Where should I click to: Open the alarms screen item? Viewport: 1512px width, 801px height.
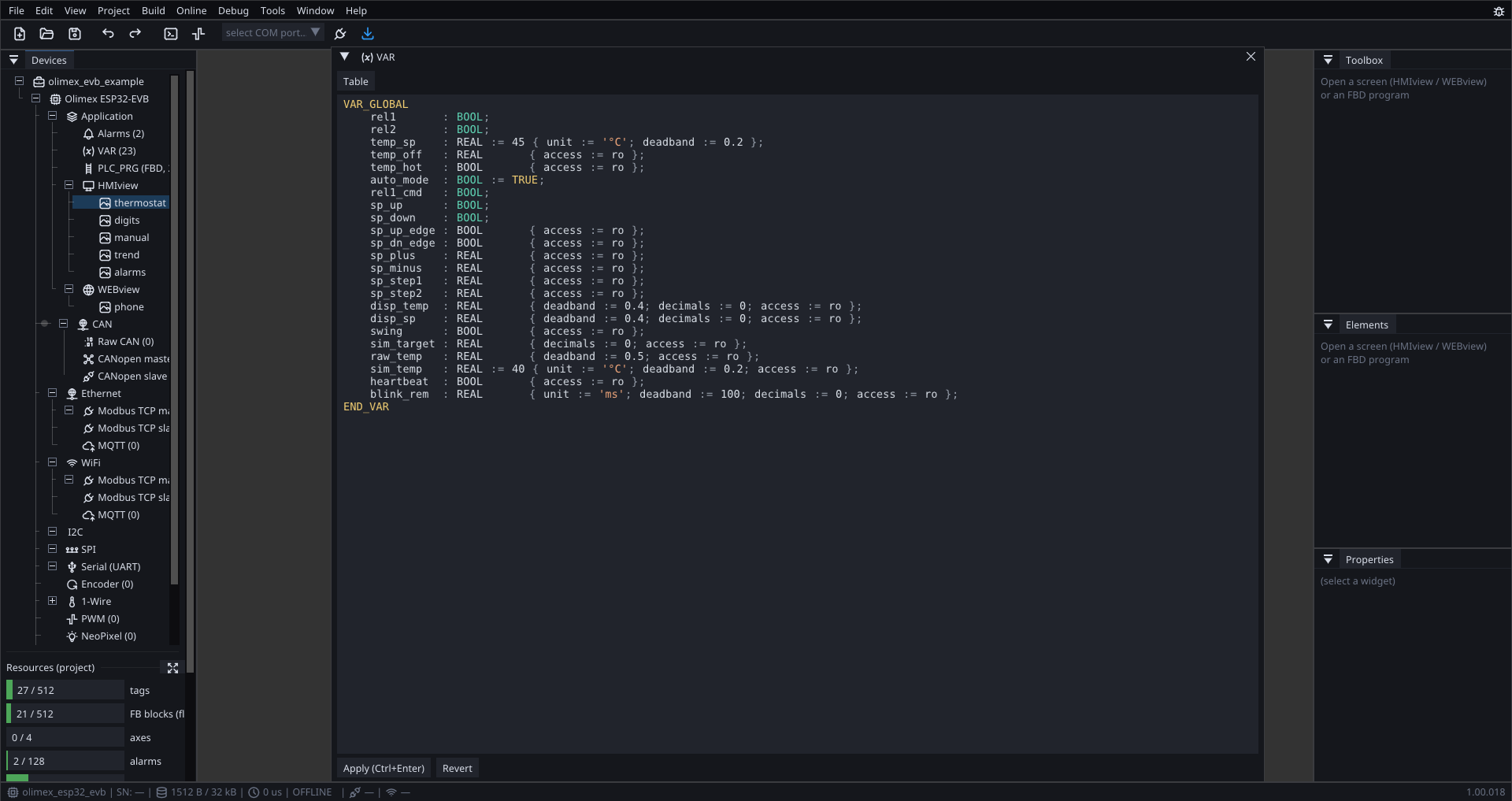pos(123,273)
